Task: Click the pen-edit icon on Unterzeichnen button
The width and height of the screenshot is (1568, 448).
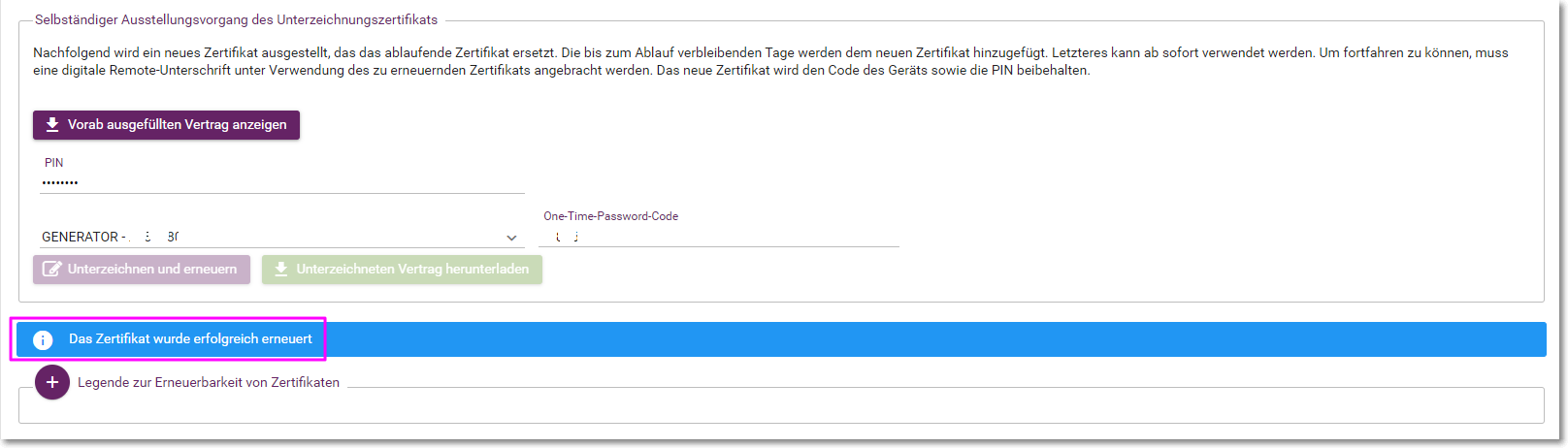Action: click(x=52, y=270)
